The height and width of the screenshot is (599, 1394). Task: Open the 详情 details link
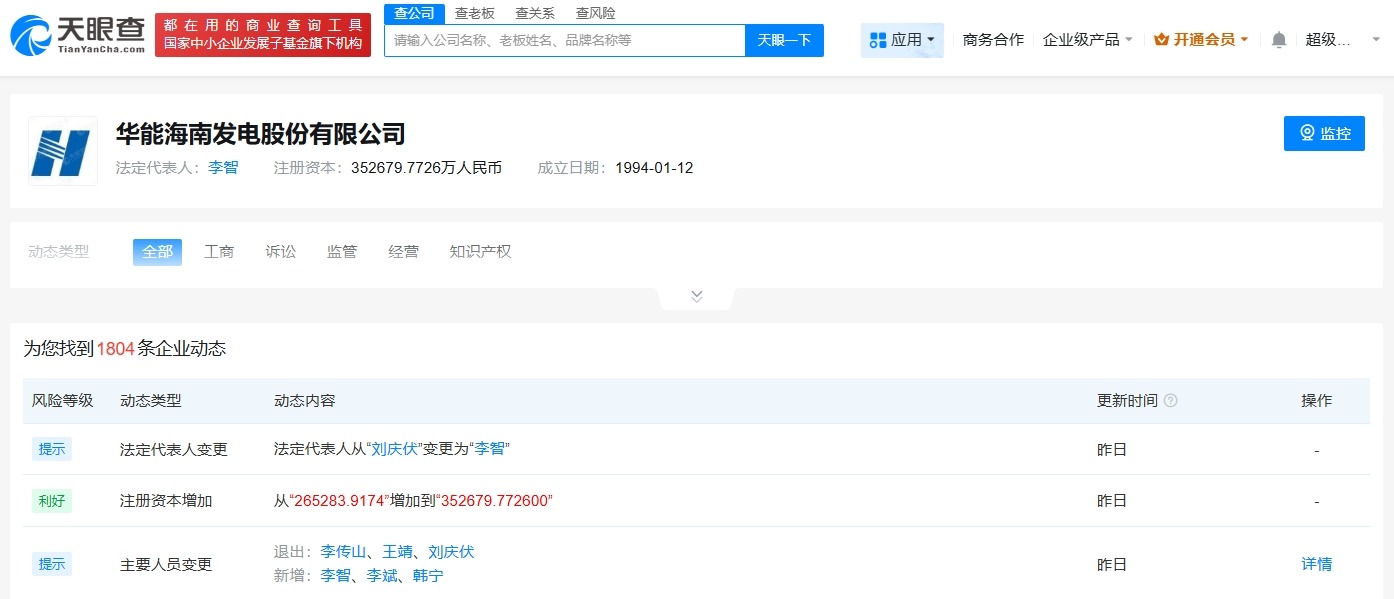click(1316, 564)
